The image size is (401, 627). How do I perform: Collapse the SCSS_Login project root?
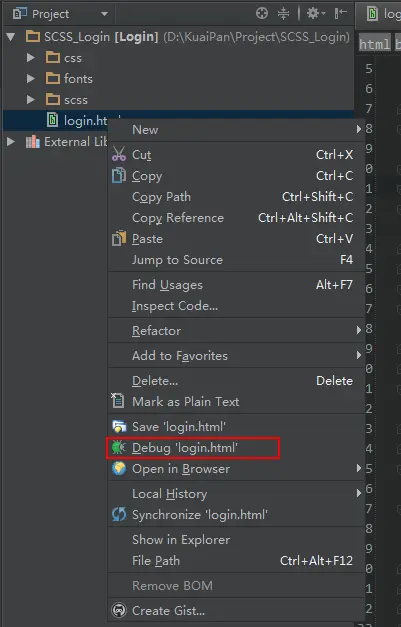coord(11,37)
